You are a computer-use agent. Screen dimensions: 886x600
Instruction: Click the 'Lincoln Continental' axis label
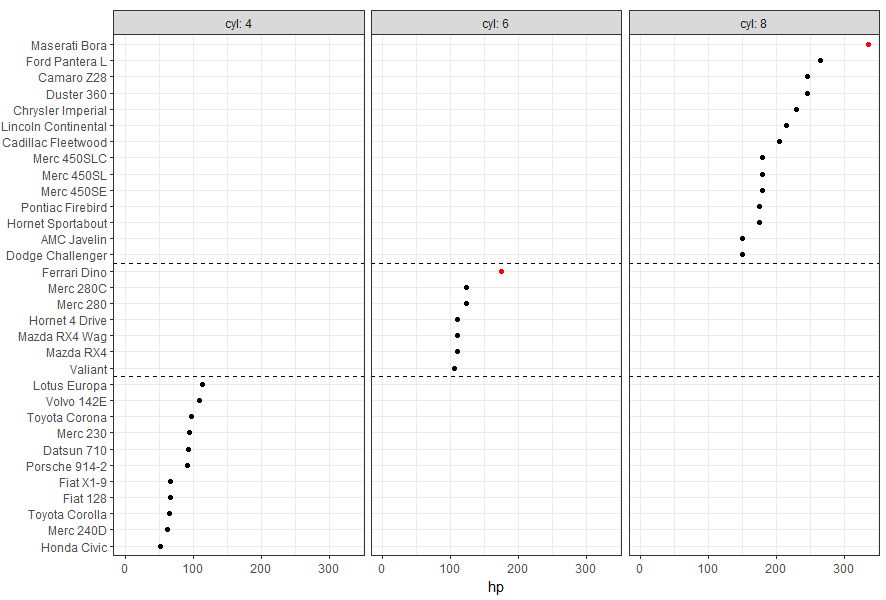pos(54,127)
